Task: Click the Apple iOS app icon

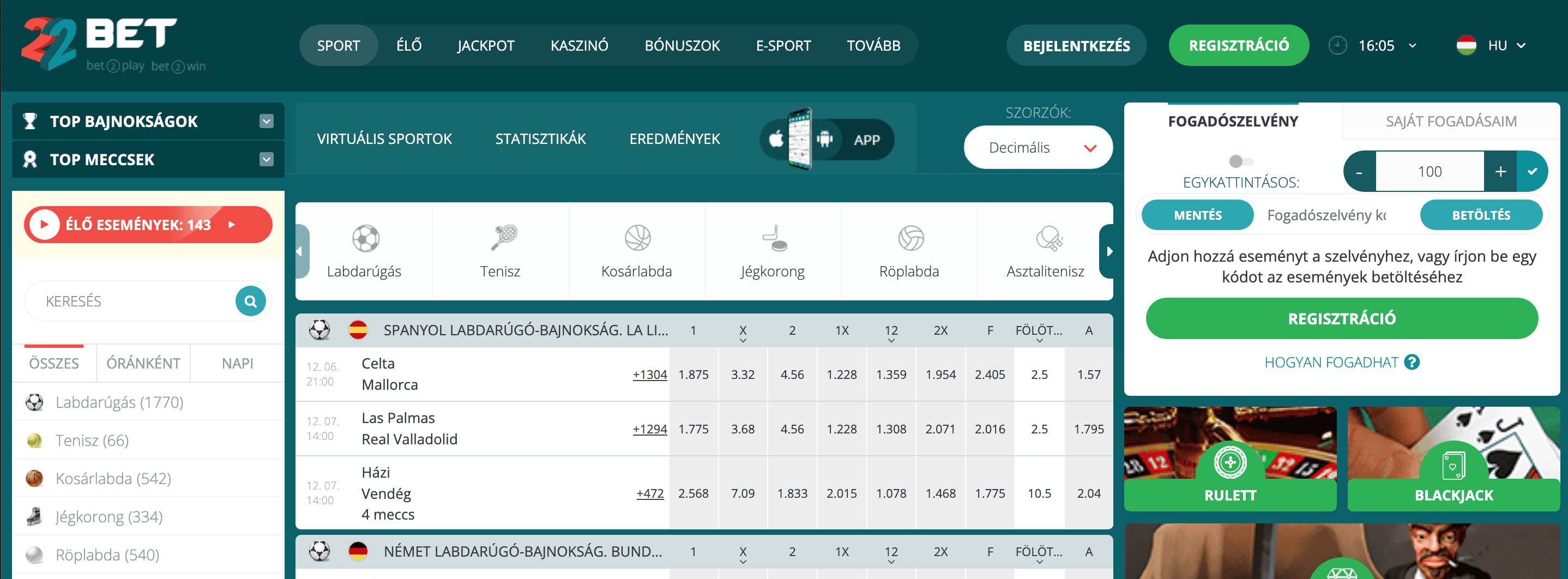Action: click(x=776, y=140)
